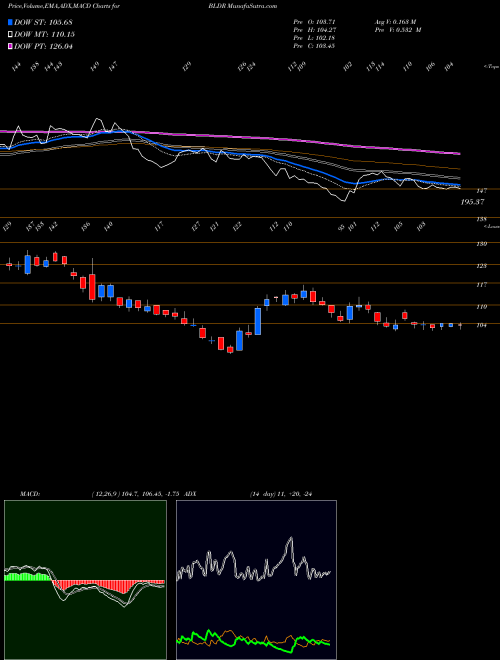500x660 pixels.
Task: Select MACD values '(12,26,9) 104.7, 106.45, -1.75'
Action: pos(136,494)
